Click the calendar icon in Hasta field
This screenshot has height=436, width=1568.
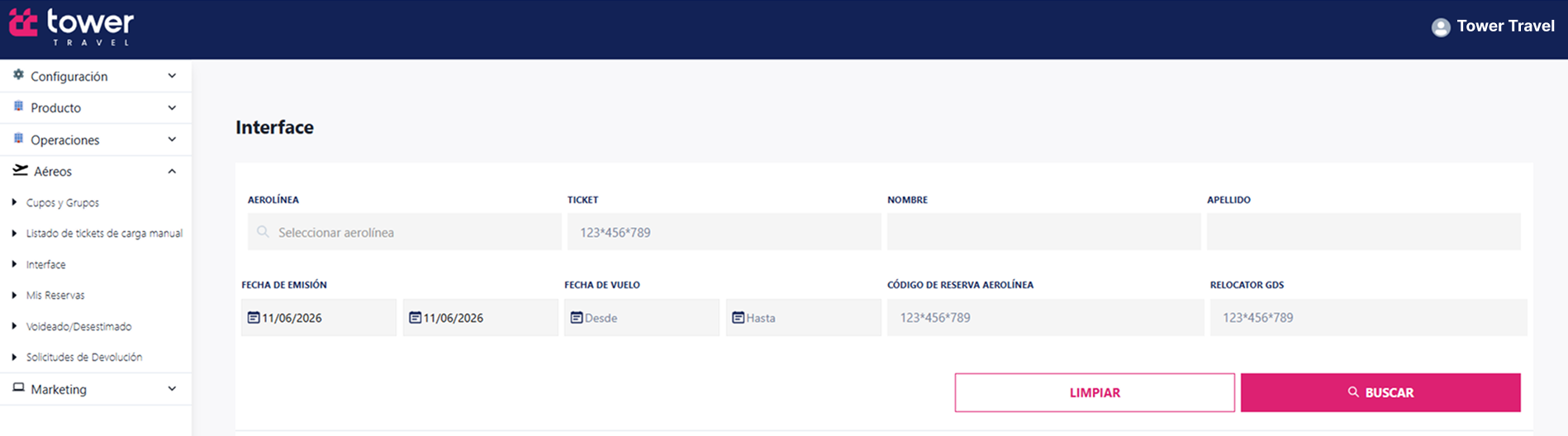[739, 317]
